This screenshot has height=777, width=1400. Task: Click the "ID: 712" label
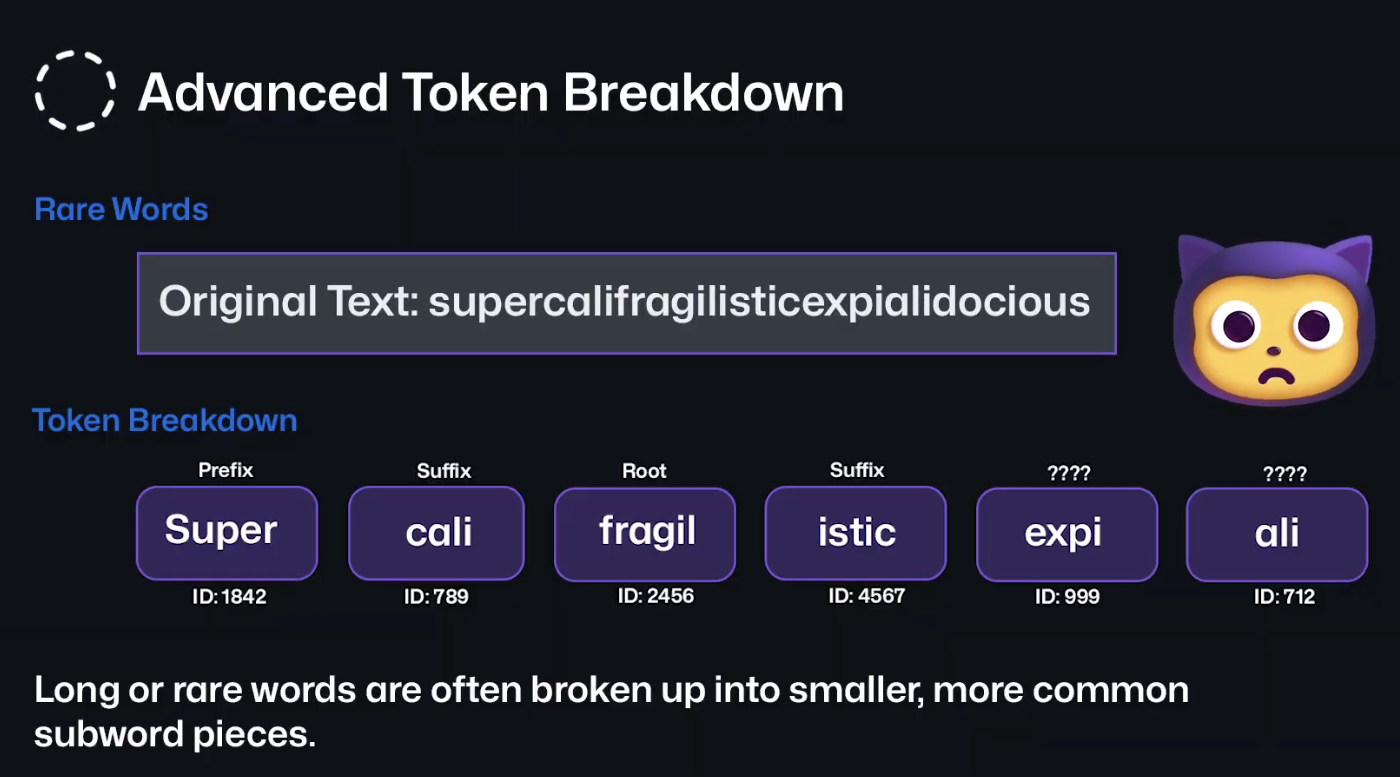click(1284, 598)
